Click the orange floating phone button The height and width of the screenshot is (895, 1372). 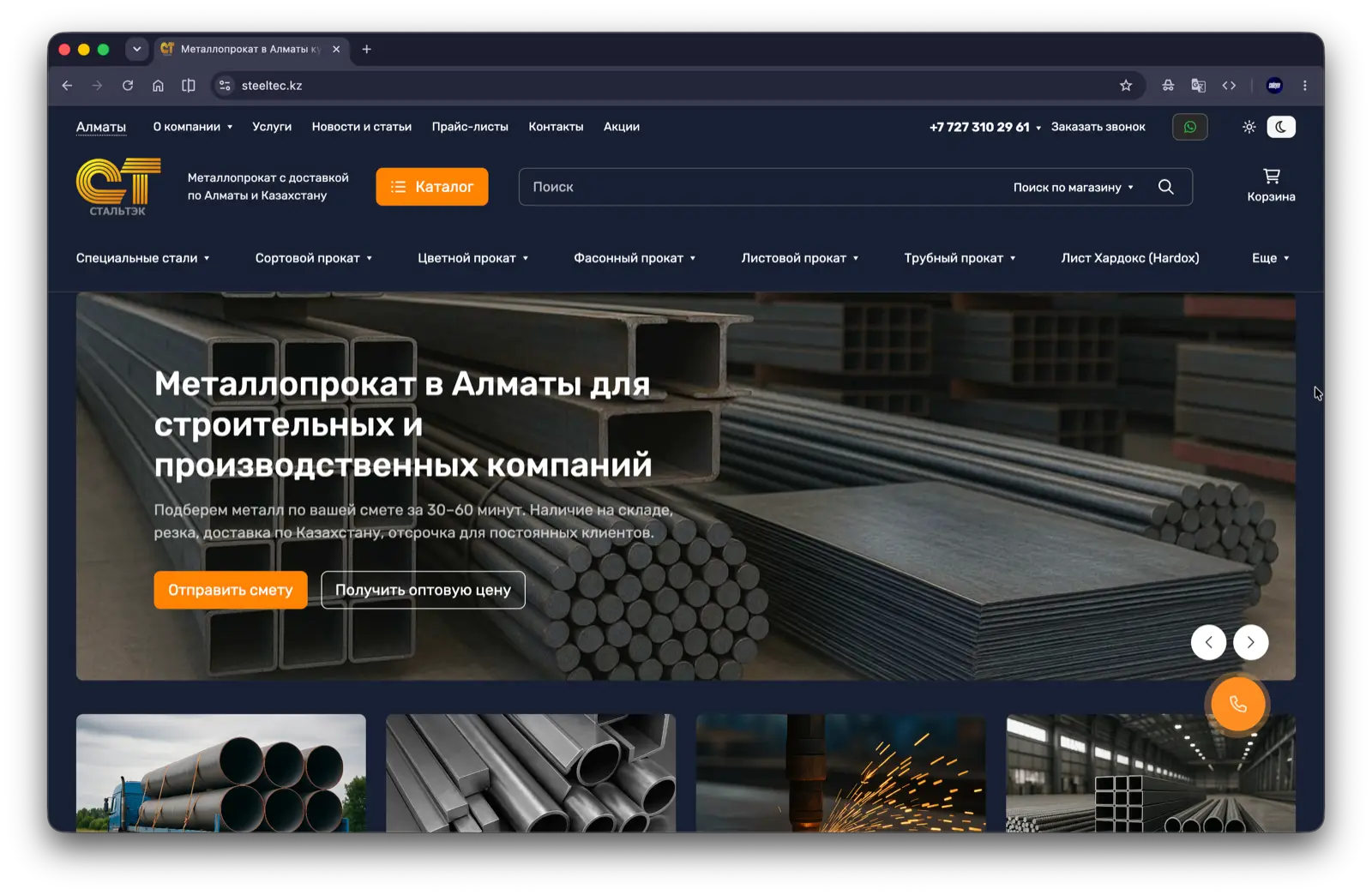click(x=1238, y=704)
